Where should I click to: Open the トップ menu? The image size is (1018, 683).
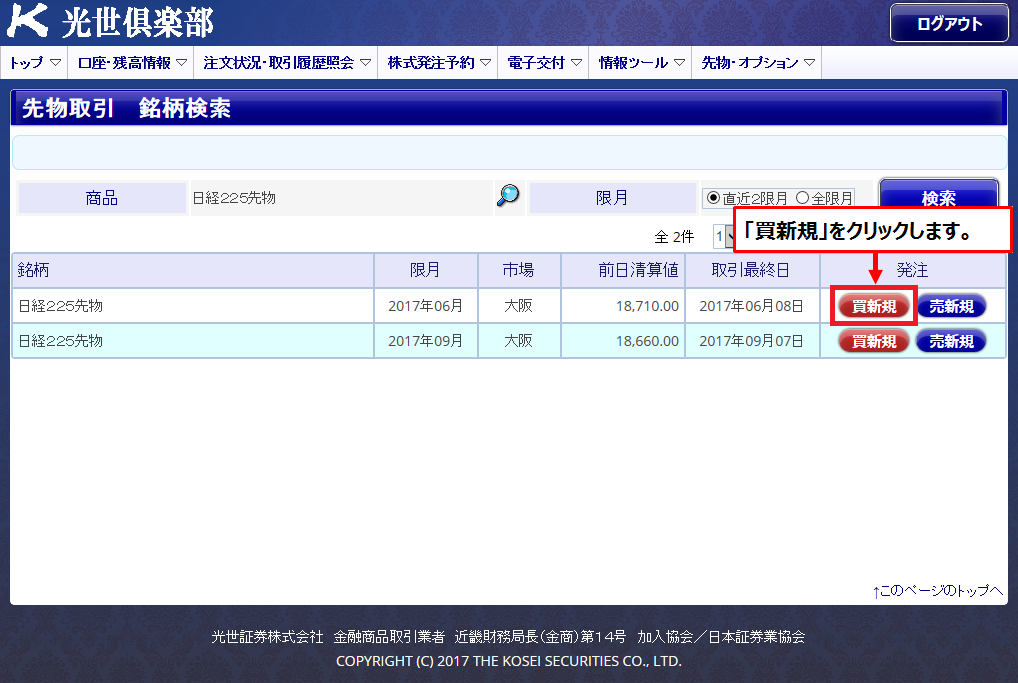(x=34, y=62)
